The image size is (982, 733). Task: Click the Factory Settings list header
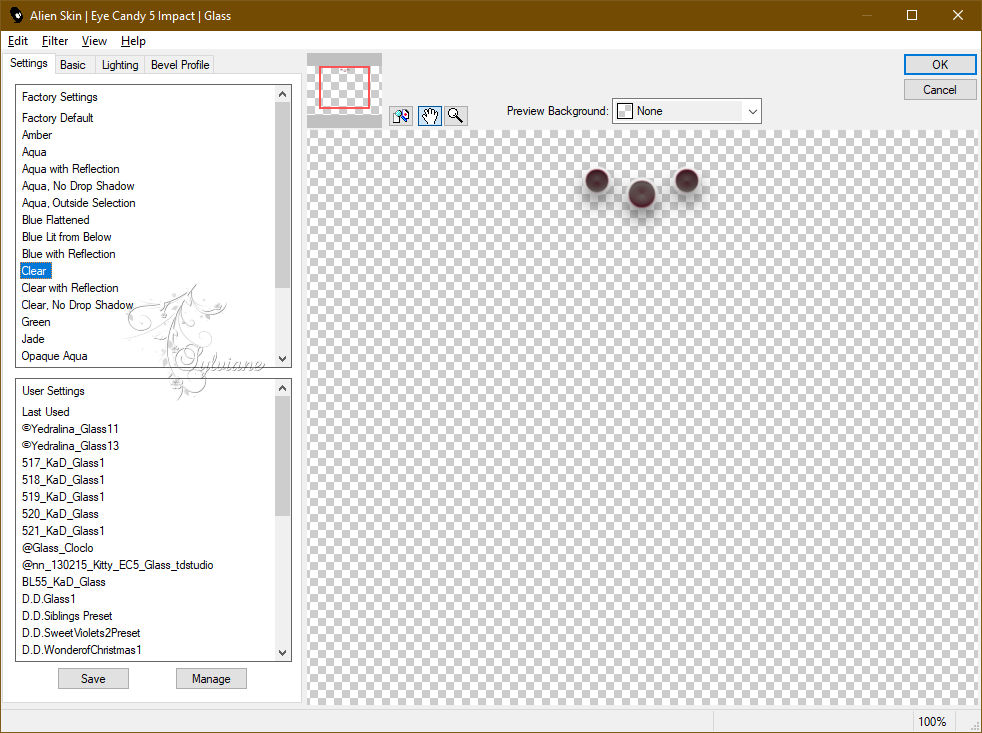point(59,96)
